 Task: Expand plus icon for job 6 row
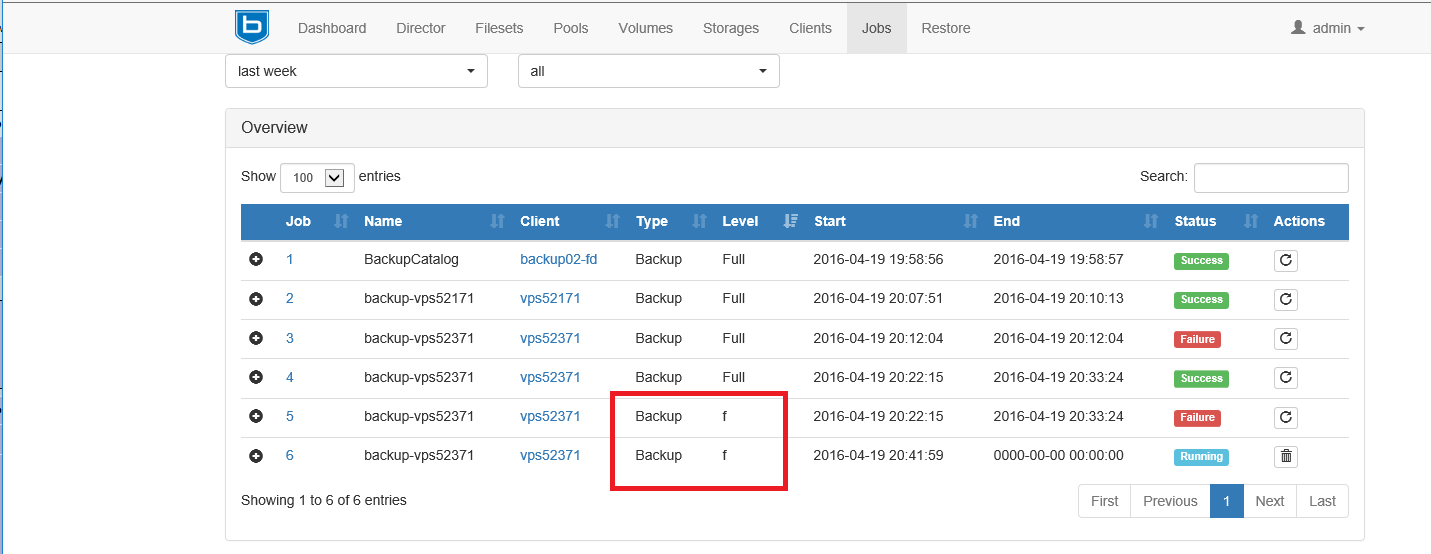pyautogui.click(x=256, y=456)
